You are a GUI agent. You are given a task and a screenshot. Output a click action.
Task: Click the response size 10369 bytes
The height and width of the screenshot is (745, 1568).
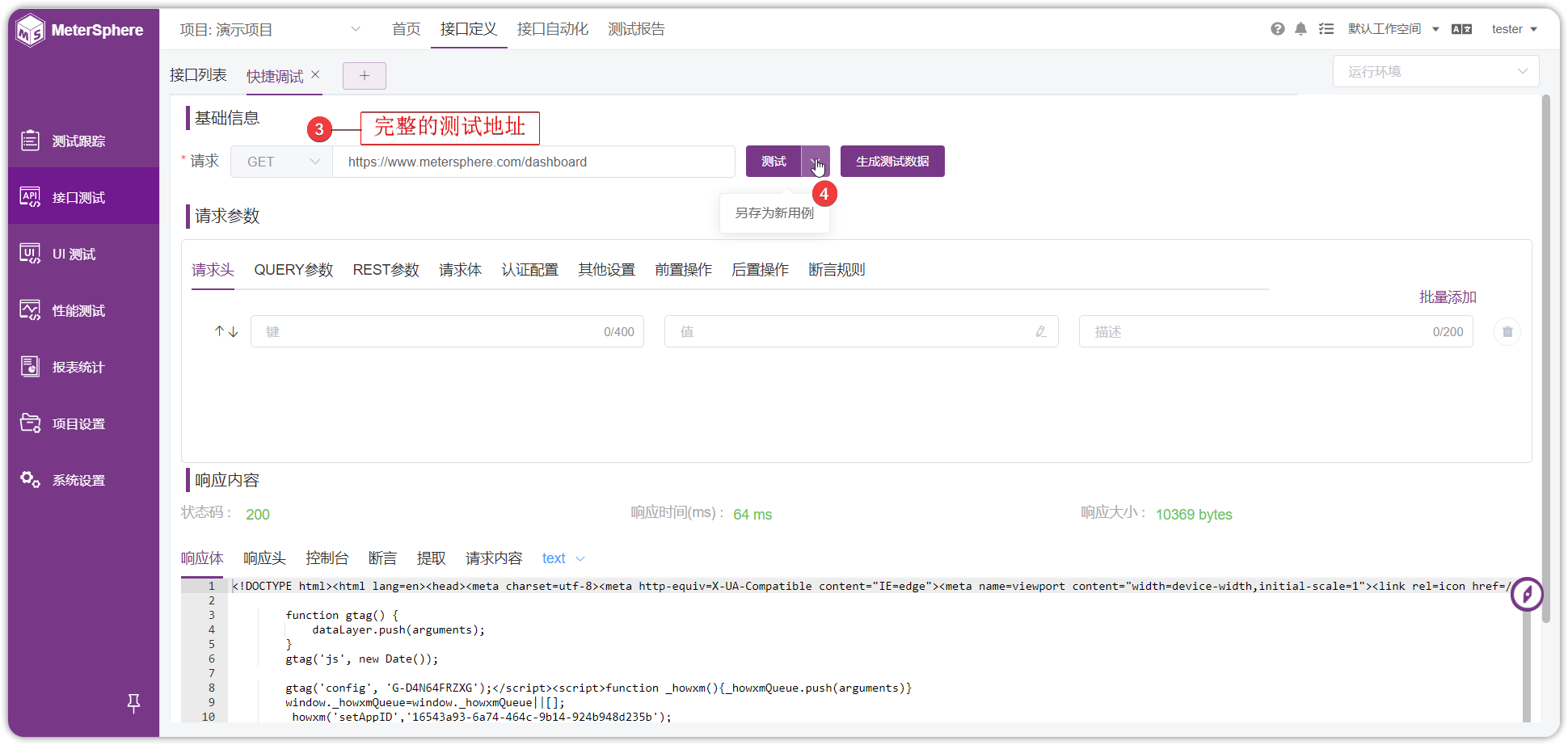pyautogui.click(x=1194, y=515)
